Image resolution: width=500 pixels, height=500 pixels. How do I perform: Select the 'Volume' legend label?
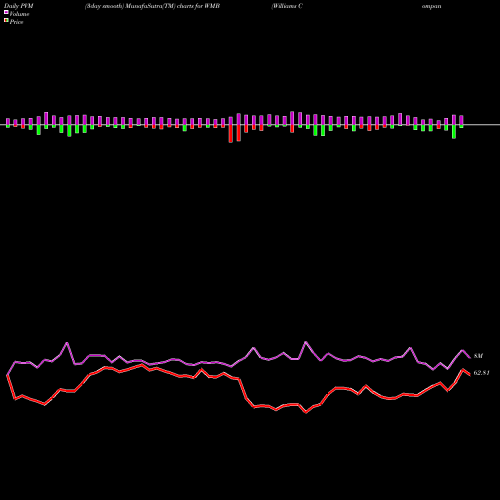coord(19,14)
